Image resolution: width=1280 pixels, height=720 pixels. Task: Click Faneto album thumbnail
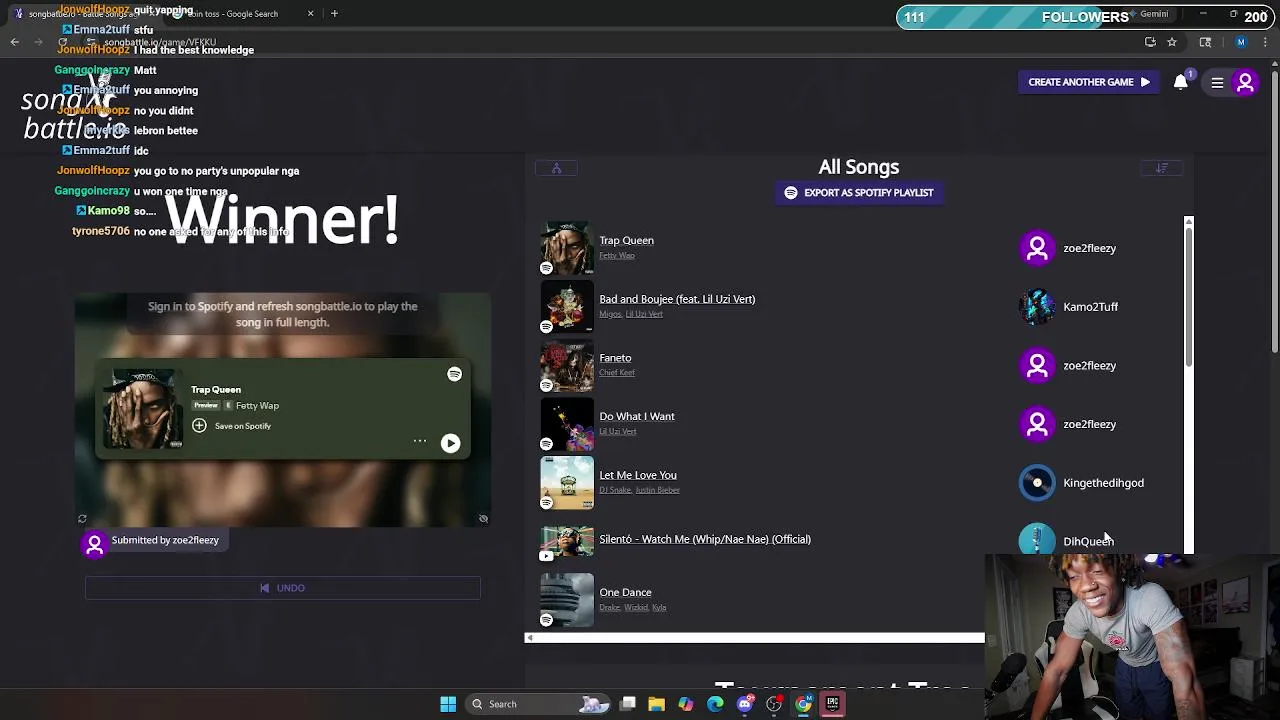click(x=567, y=366)
